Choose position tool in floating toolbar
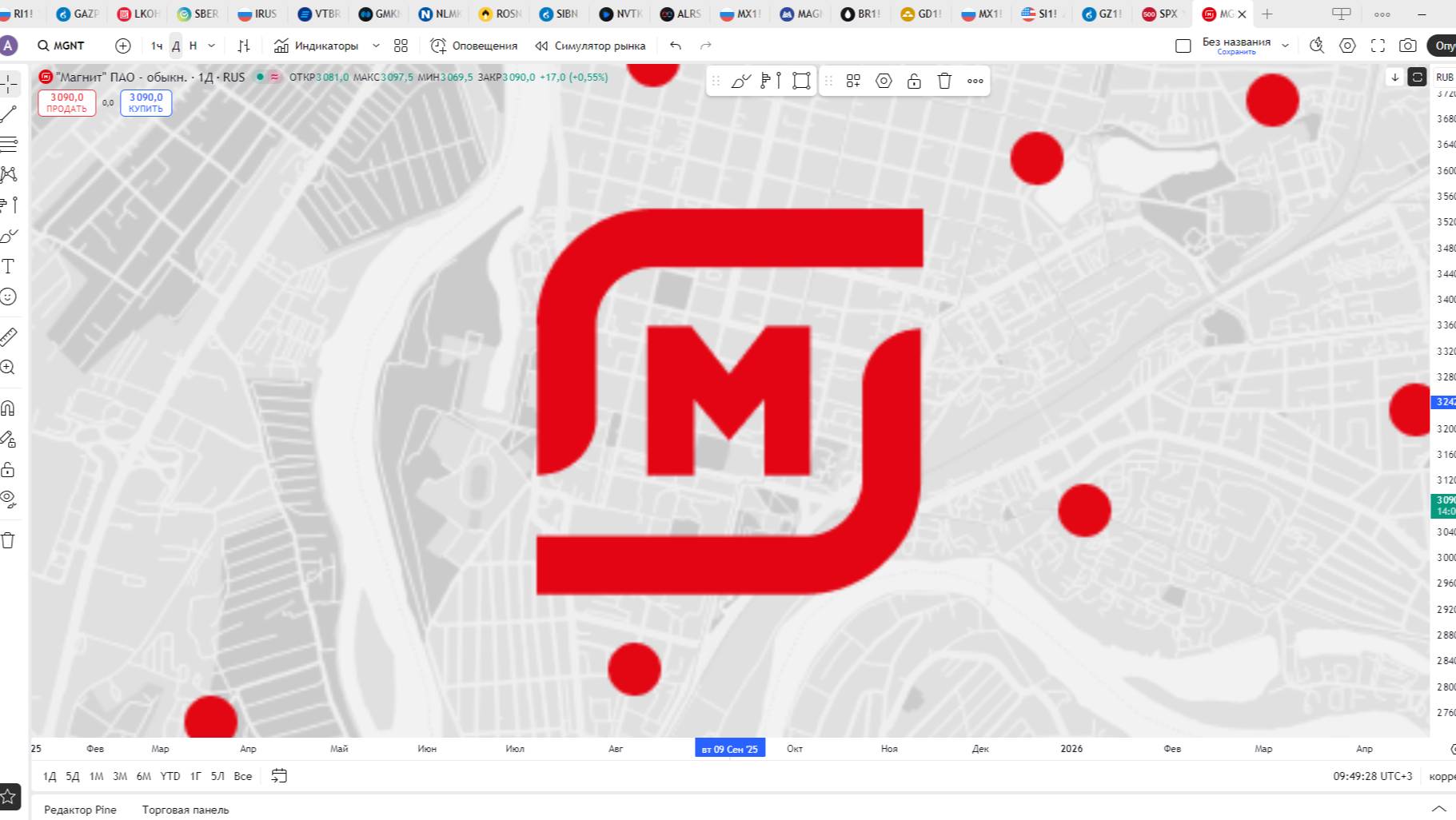Screen dimensions: 1456x820 771,81
